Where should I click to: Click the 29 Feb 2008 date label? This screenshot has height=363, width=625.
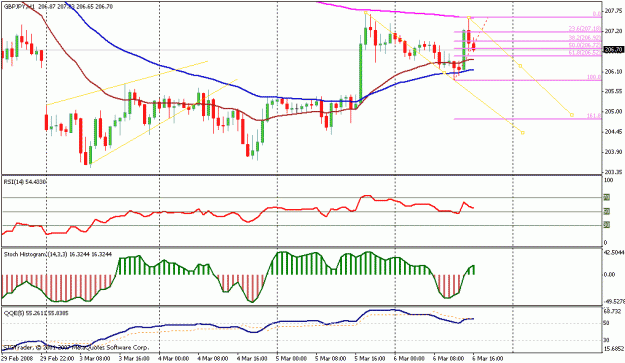18,359
